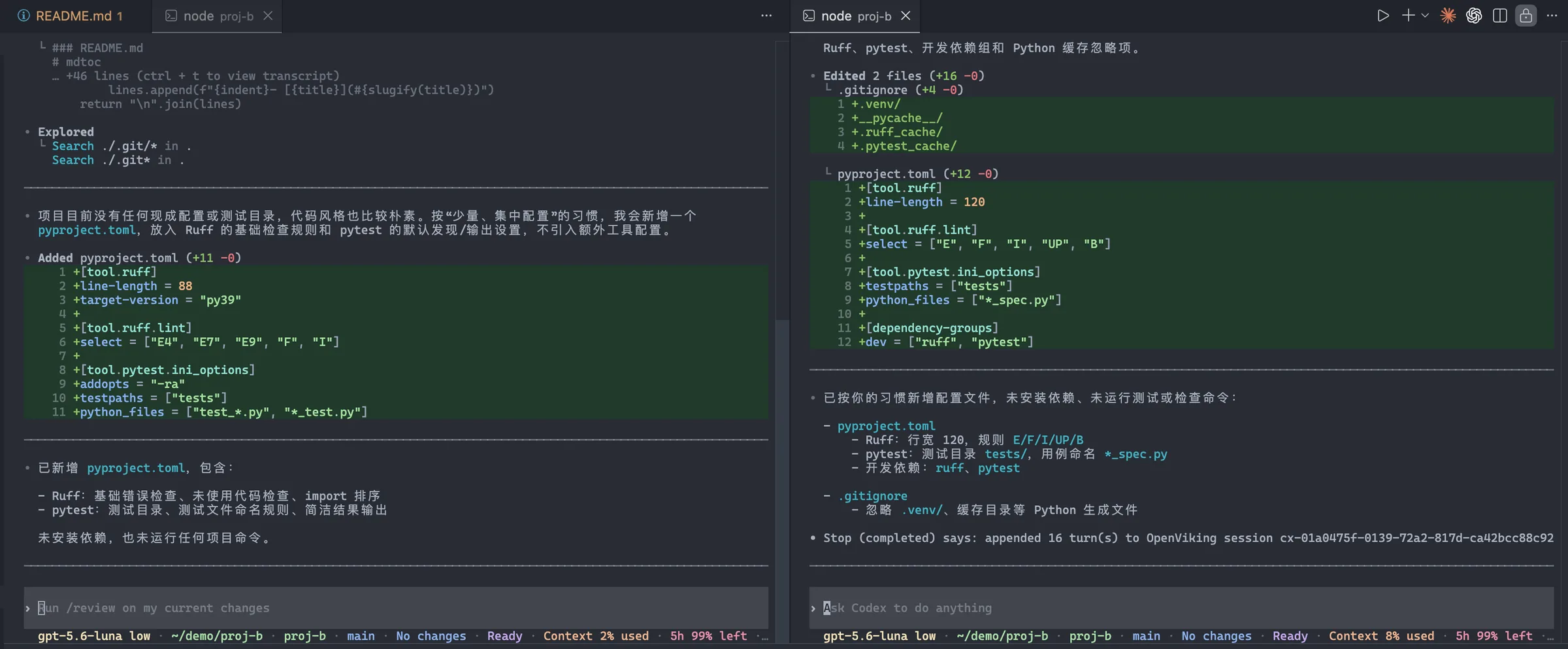
Task: Open the dropdown arrow beside the plus icon
Action: (1425, 16)
